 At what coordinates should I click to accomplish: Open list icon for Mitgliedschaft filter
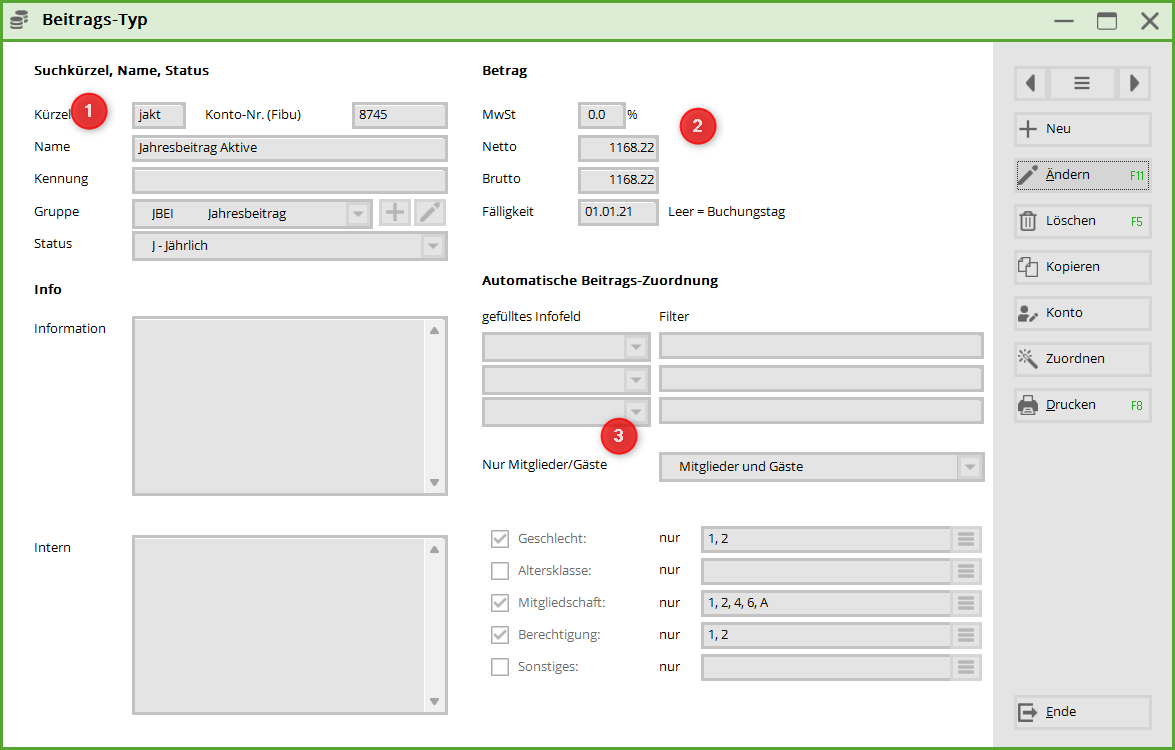(x=966, y=603)
